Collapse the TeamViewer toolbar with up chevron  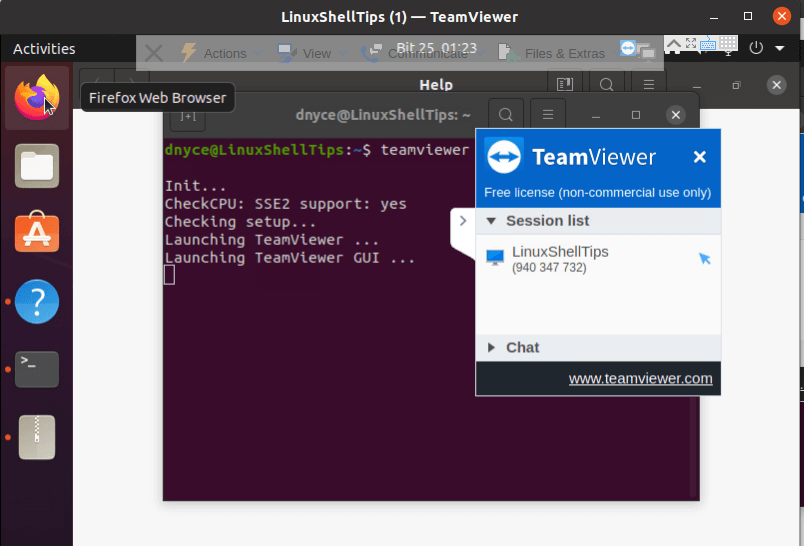pyautogui.click(x=673, y=44)
